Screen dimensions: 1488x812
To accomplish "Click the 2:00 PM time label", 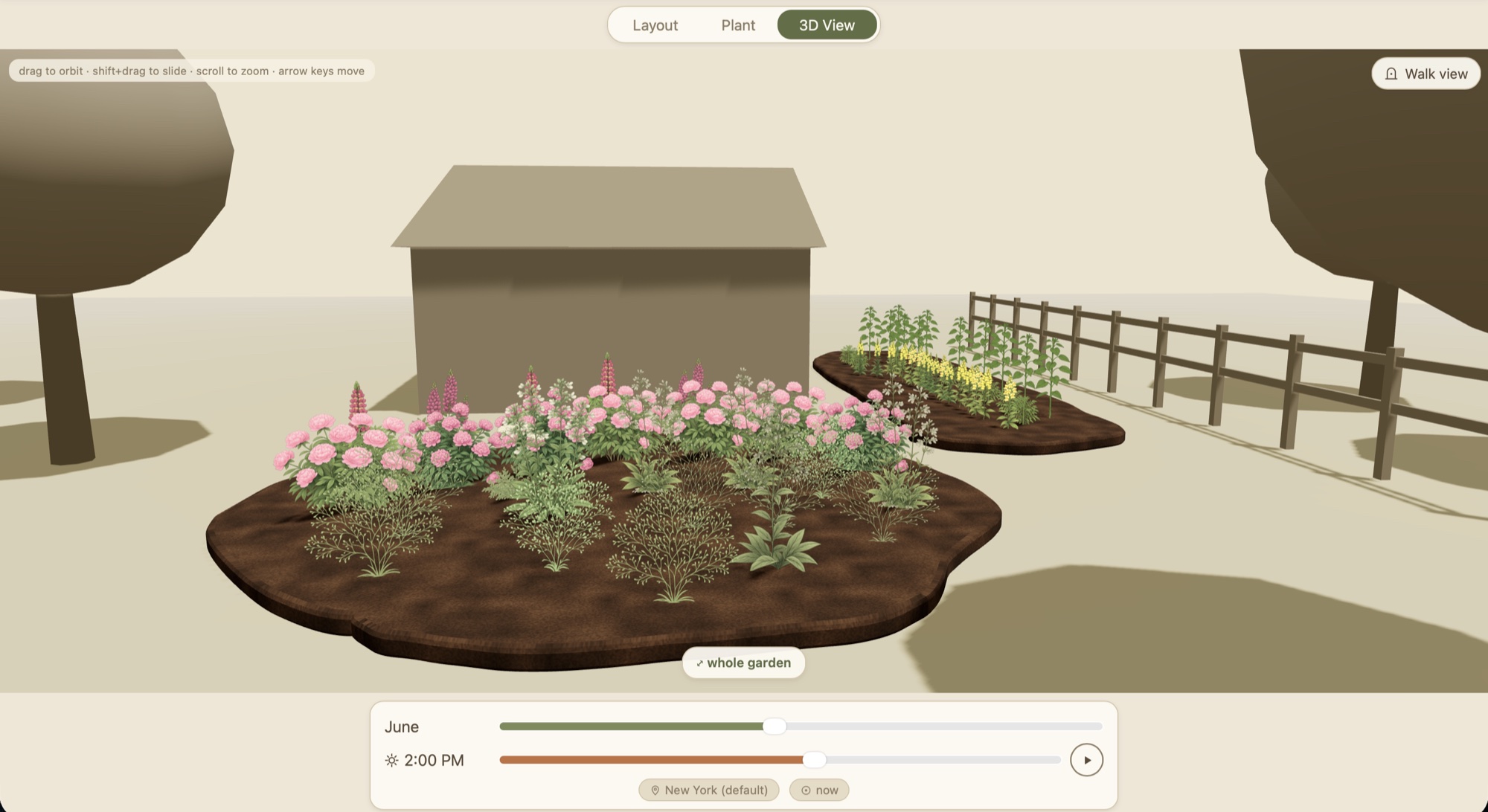I will (x=434, y=760).
